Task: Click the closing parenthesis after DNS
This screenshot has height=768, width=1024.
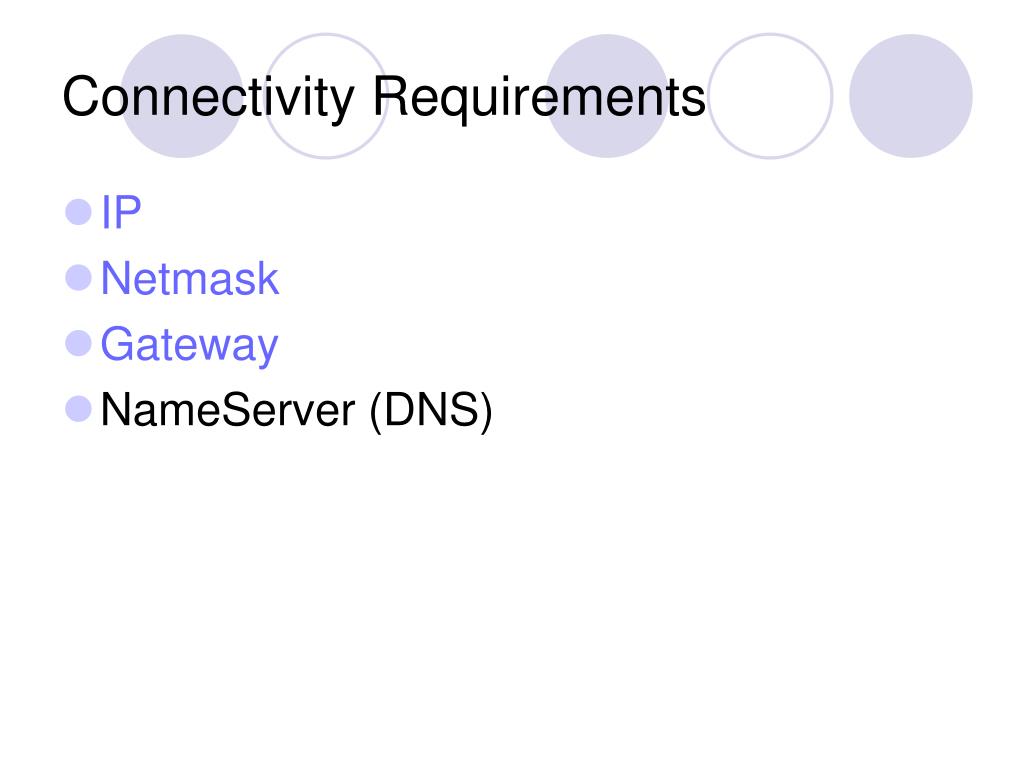Action: (x=487, y=412)
